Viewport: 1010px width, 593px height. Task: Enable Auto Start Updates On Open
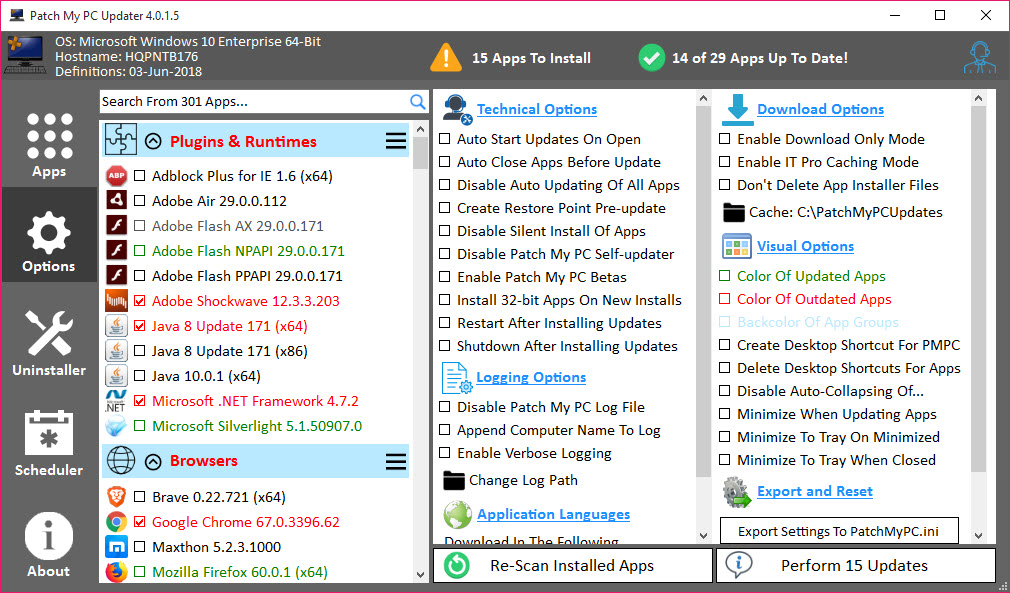444,139
